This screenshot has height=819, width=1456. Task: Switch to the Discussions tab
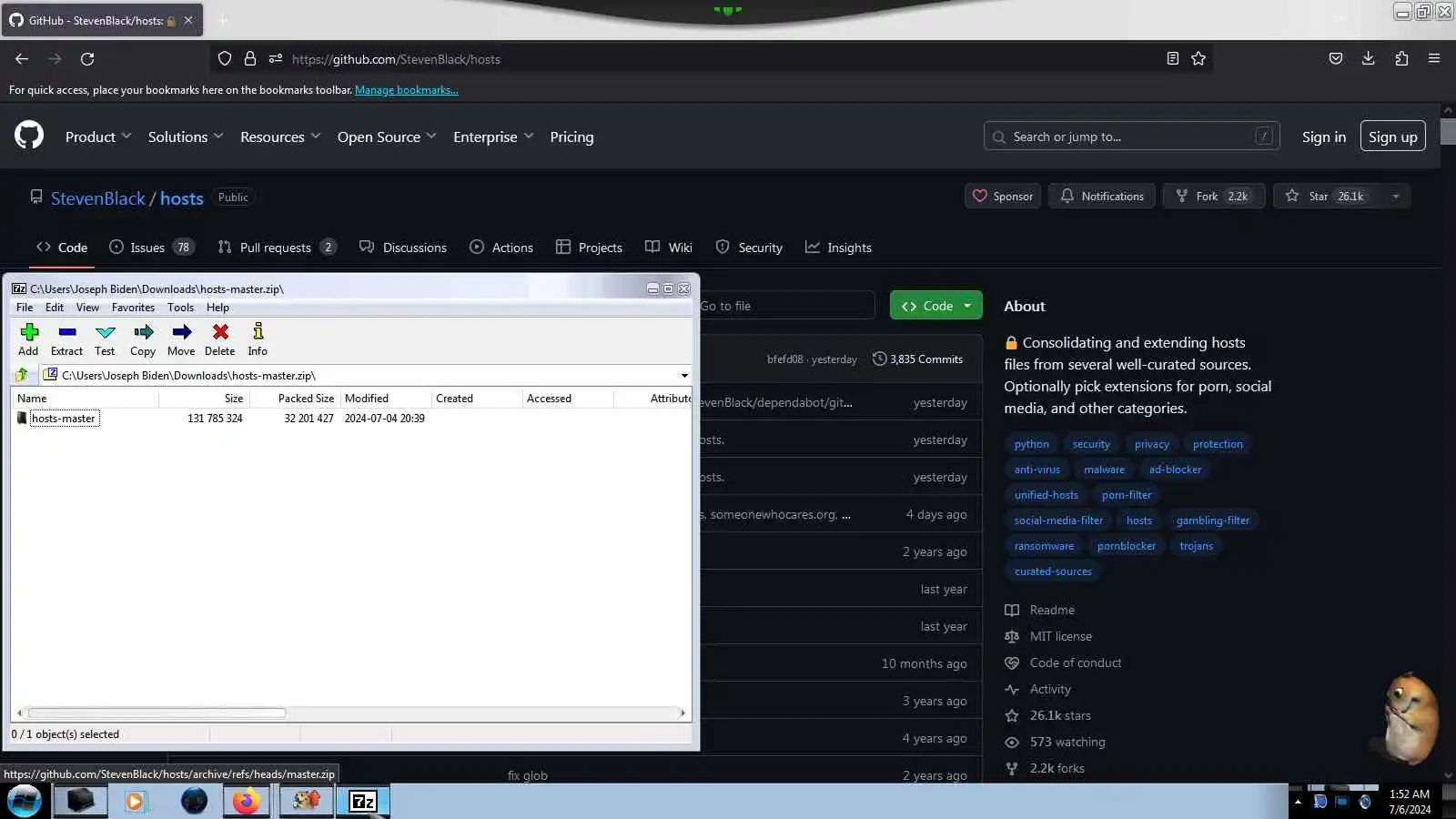tap(403, 248)
